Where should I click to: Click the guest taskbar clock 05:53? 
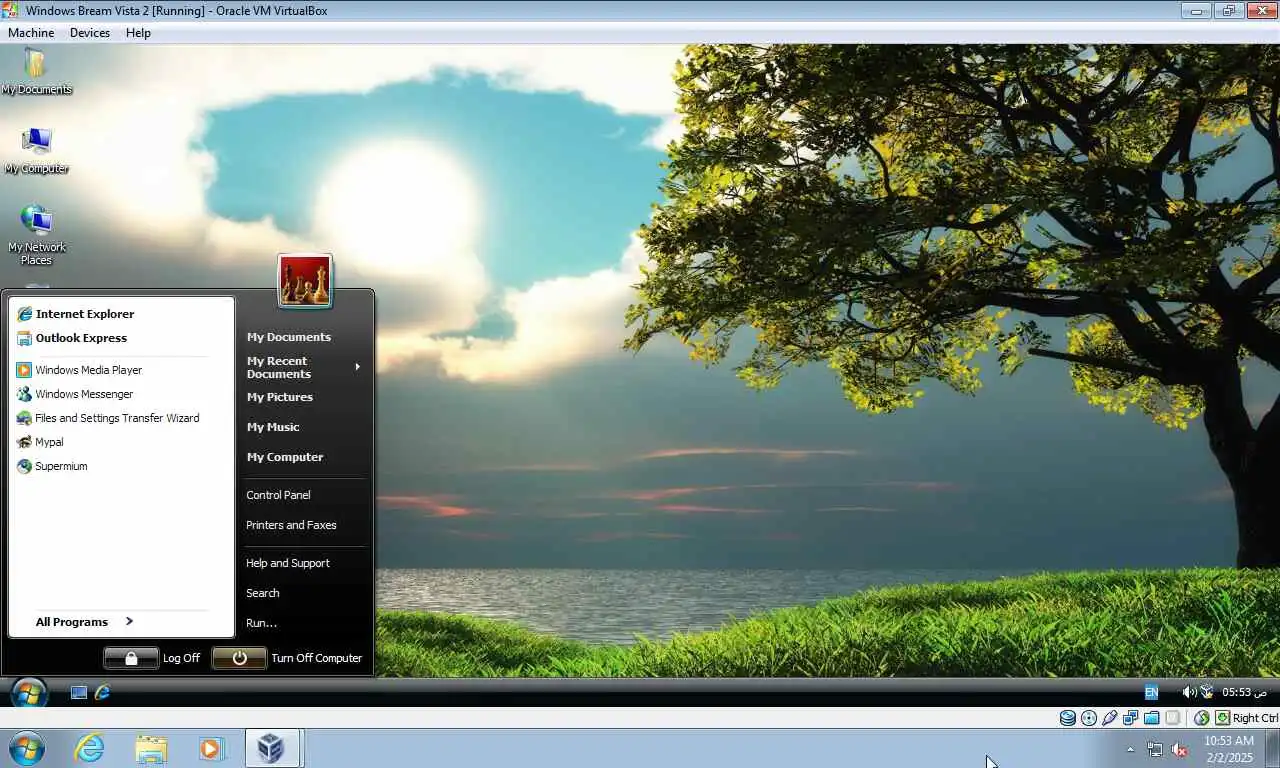(1245, 692)
